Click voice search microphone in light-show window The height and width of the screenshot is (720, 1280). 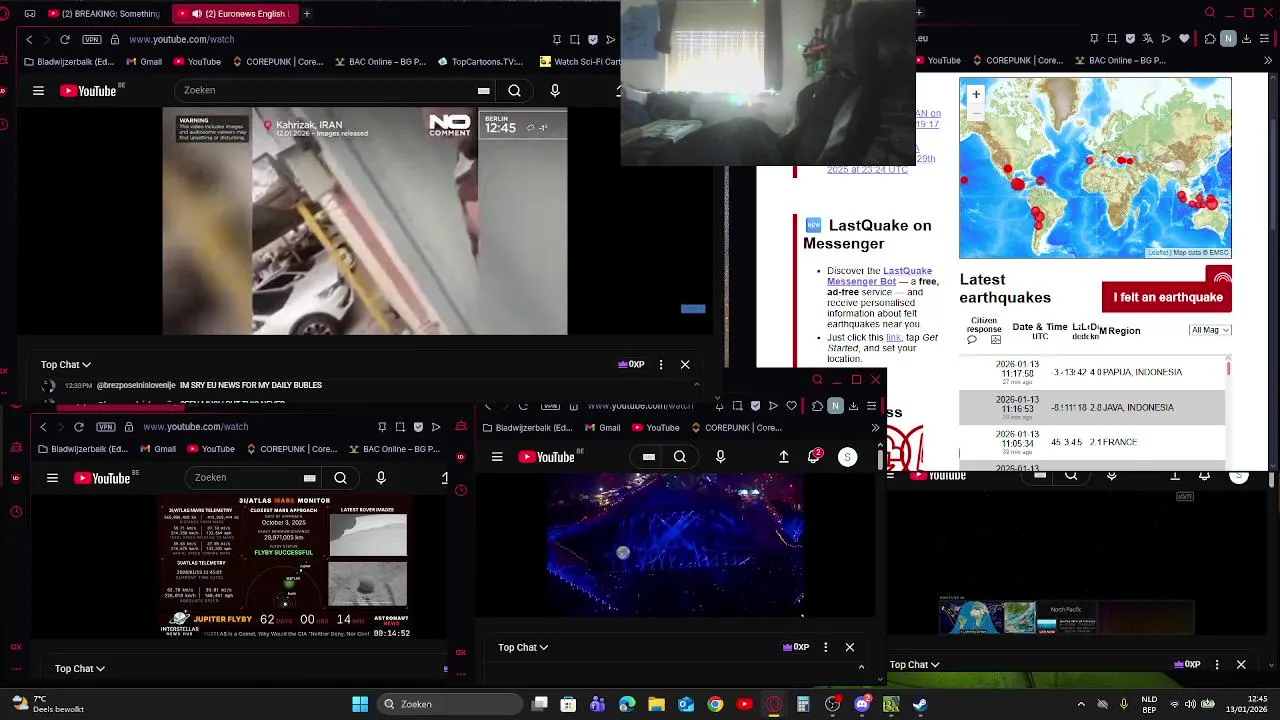720,457
